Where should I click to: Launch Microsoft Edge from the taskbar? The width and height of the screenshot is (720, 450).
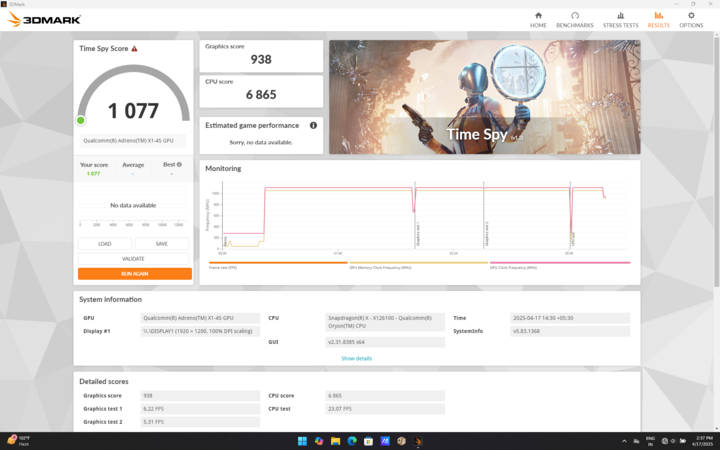[x=352, y=441]
